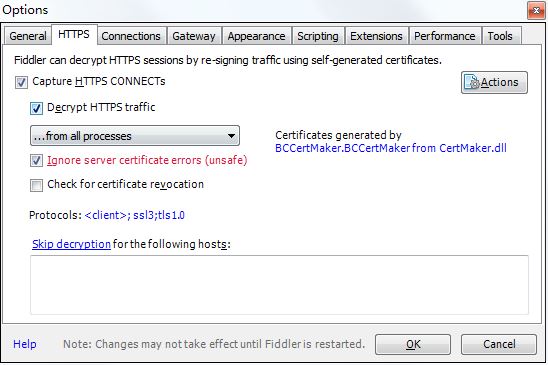This screenshot has width=548, height=365.
Task: Disable Ignore server certificate errors
Action: tap(36, 161)
